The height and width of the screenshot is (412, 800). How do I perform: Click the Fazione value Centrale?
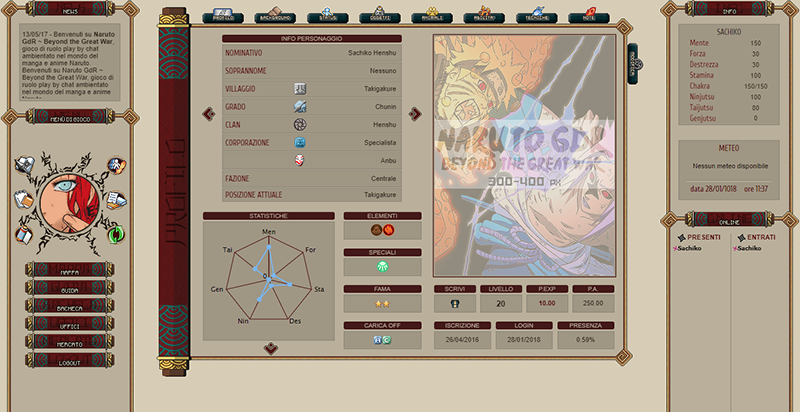pyautogui.click(x=384, y=179)
